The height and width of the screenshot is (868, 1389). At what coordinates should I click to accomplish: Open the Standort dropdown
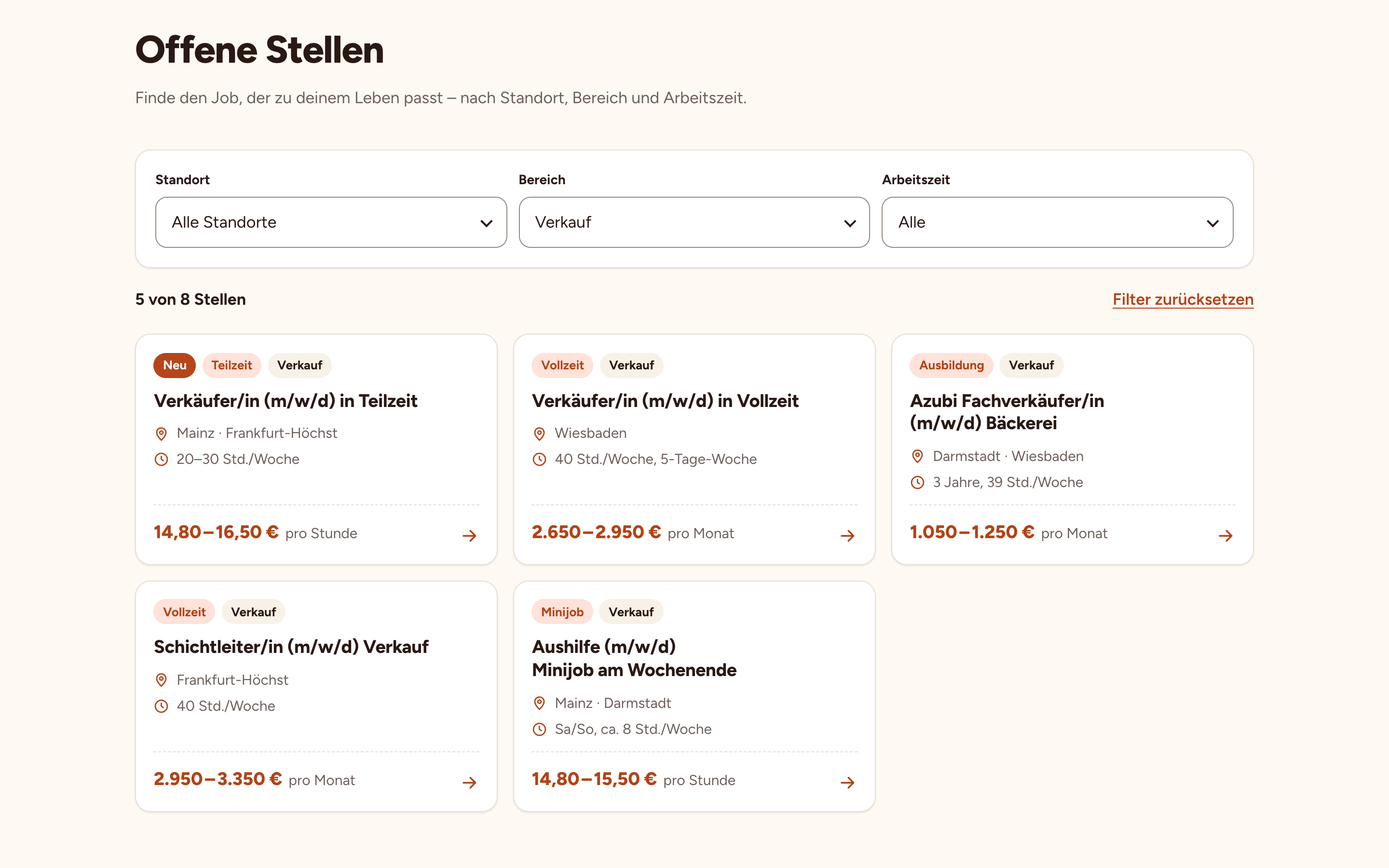tap(330, 222)
